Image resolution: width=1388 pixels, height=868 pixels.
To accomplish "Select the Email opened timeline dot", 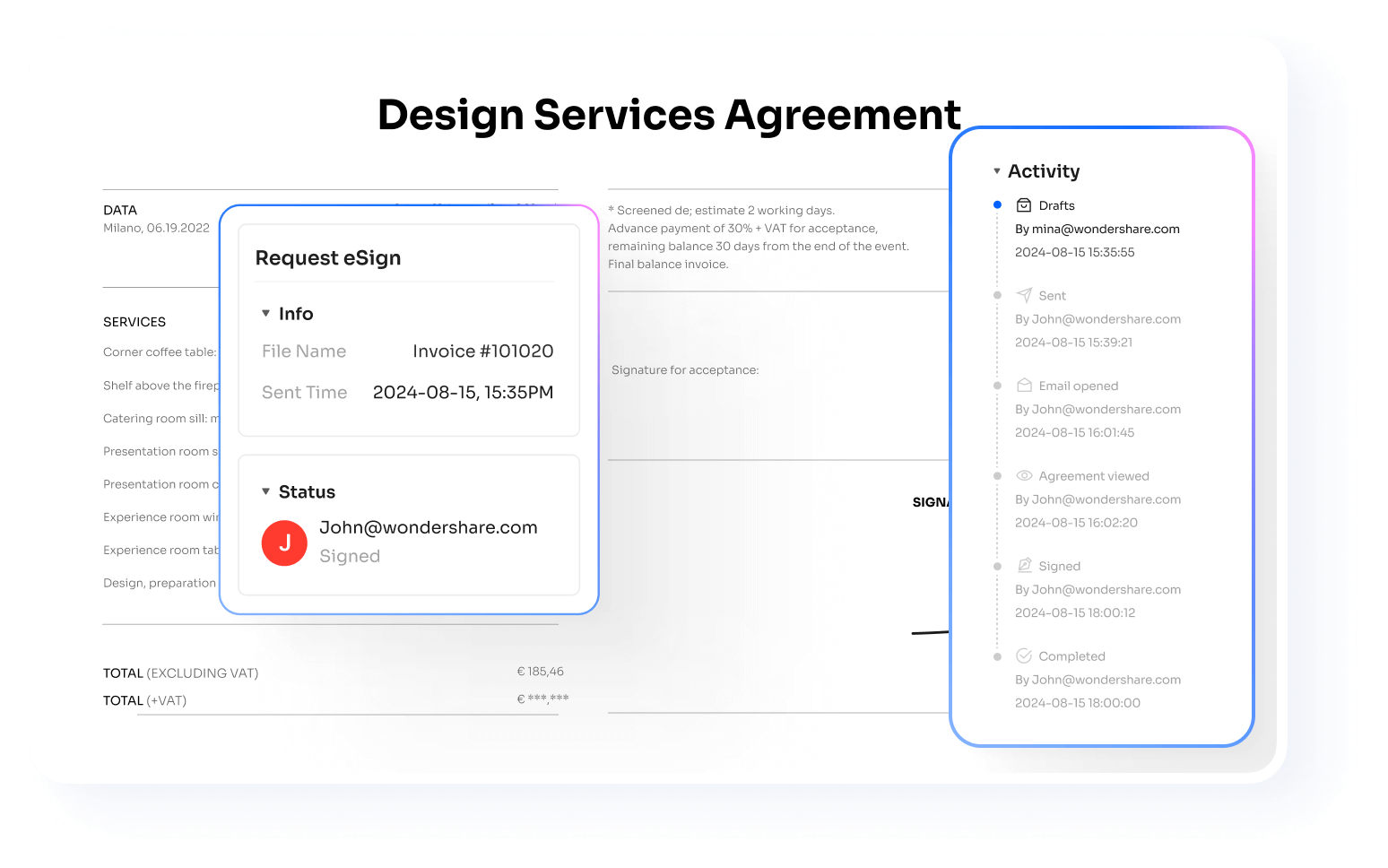I will pyautogui.click(x=997, y=386).
